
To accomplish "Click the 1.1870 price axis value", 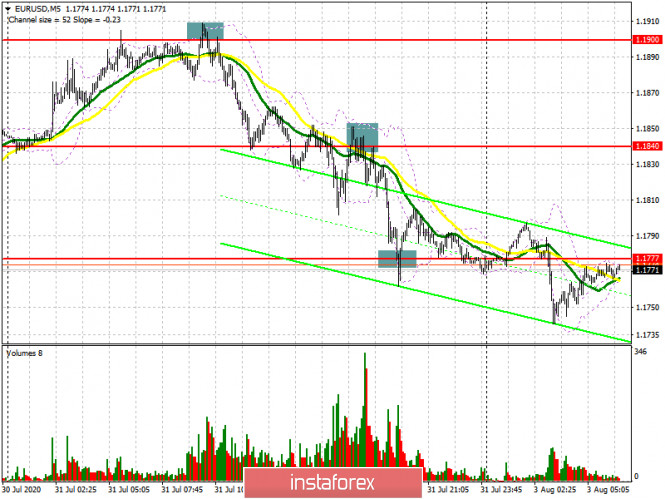I will tap(647, 93).
